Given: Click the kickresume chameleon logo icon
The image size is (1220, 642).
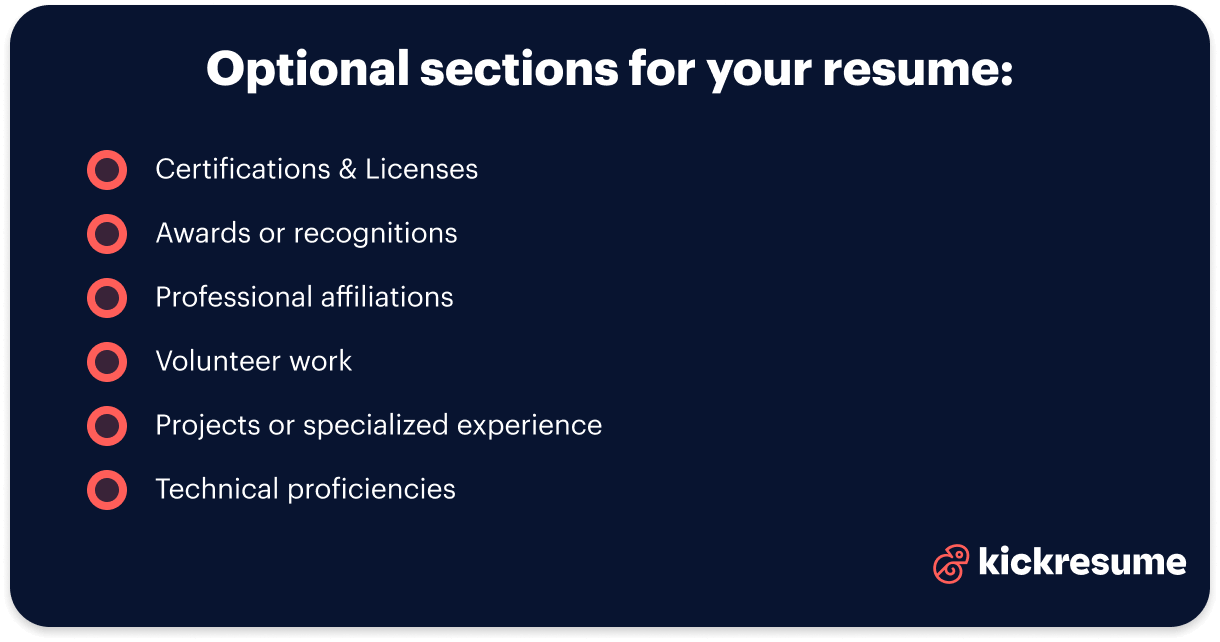Looking at the screenshot, I should (951, 563).
